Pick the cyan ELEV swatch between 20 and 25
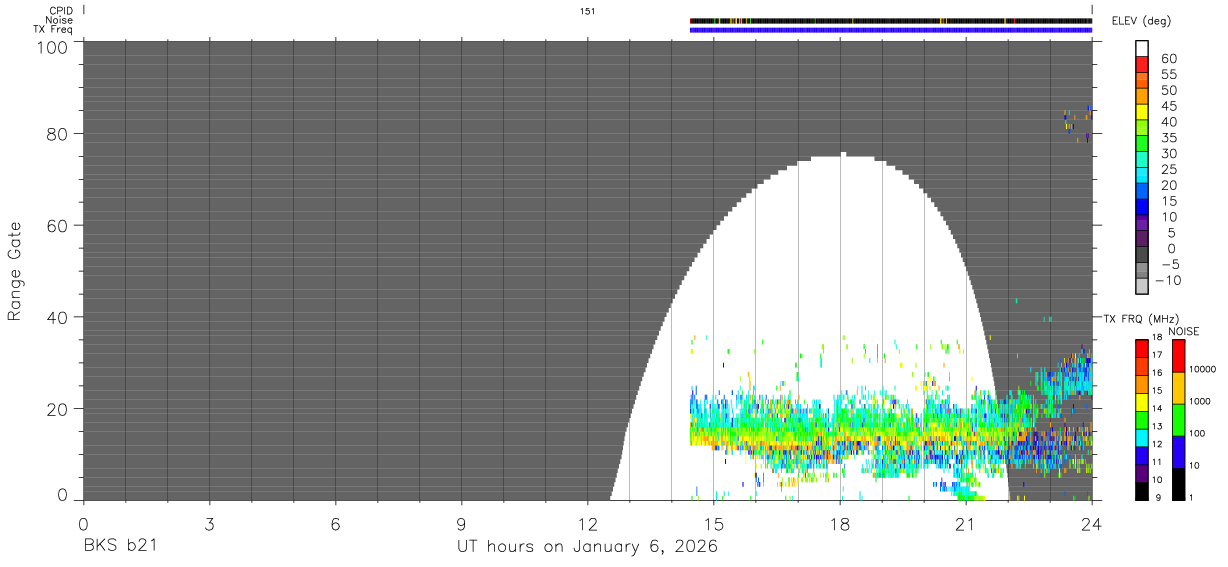 pyautogui.click(x=1142, y=176)
